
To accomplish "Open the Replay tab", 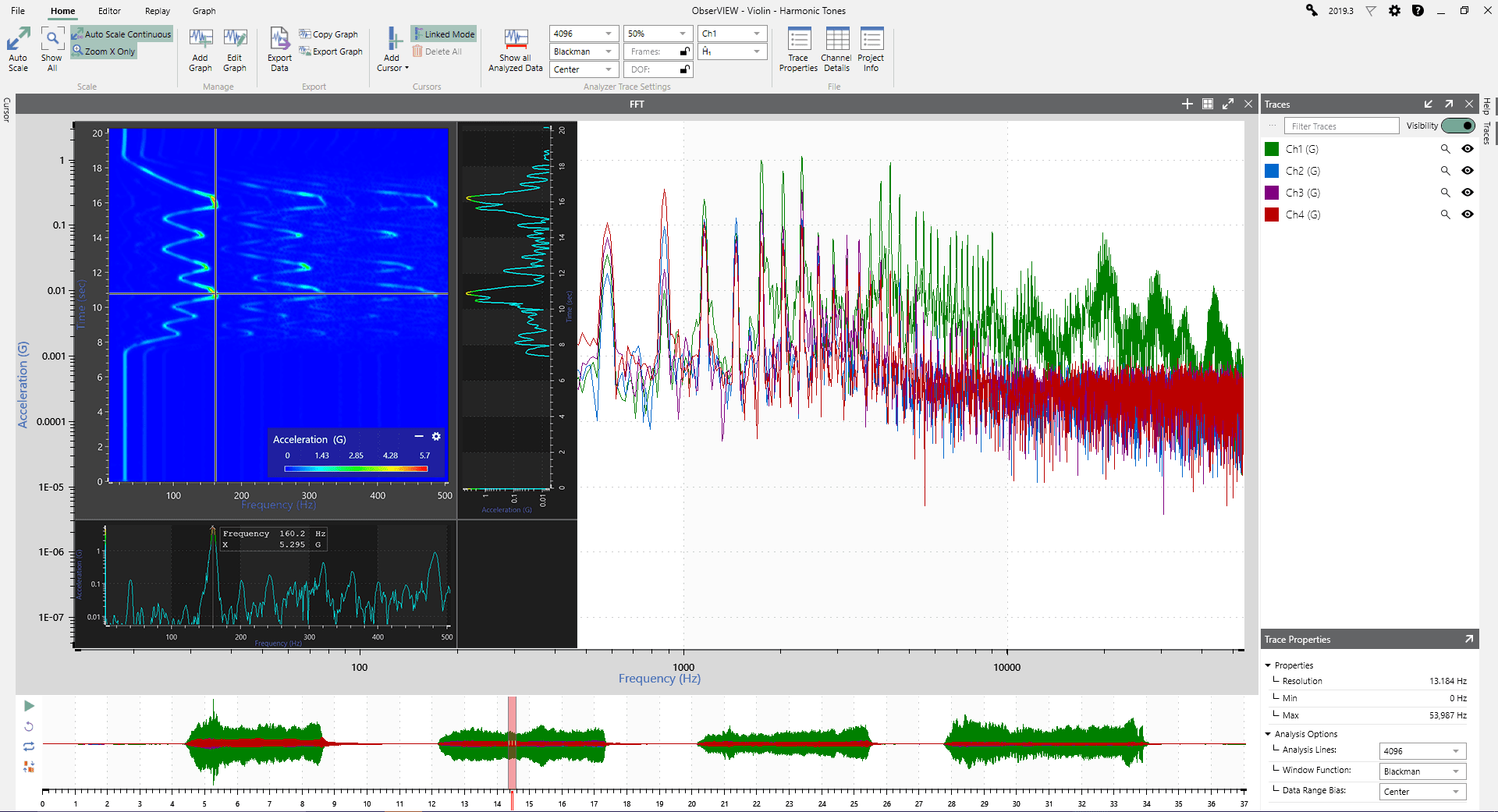I will point(158,11).
